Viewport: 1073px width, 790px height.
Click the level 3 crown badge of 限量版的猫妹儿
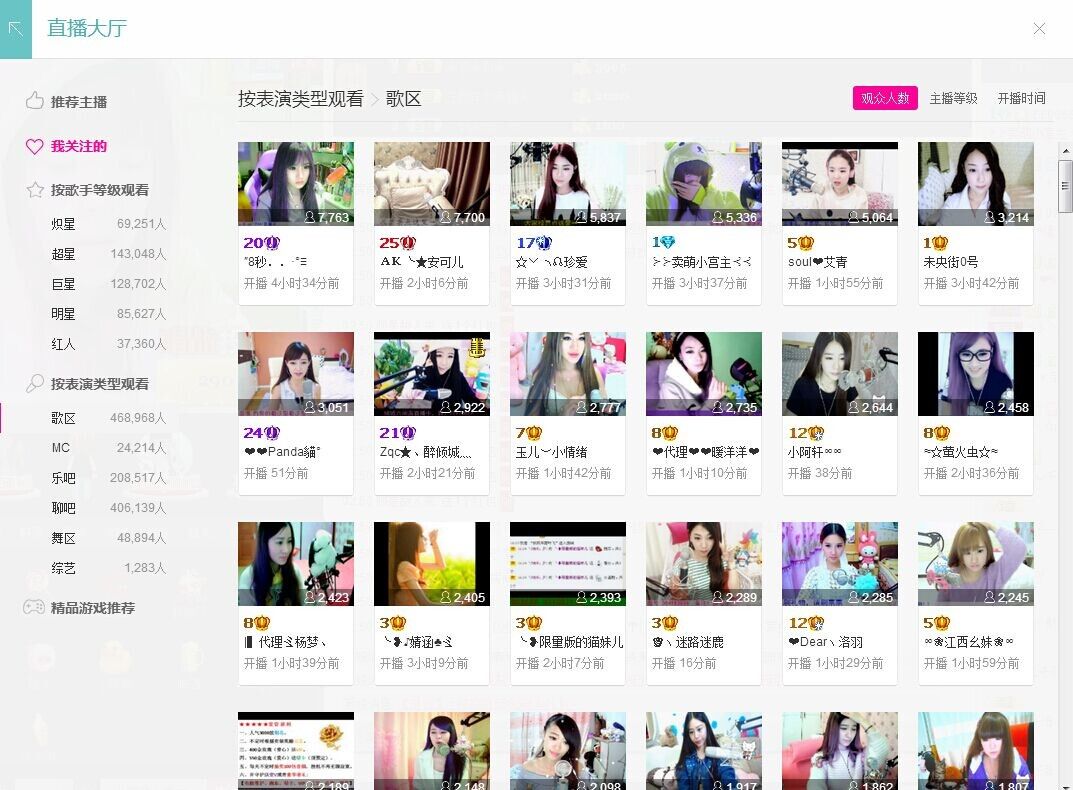point(529,623)
